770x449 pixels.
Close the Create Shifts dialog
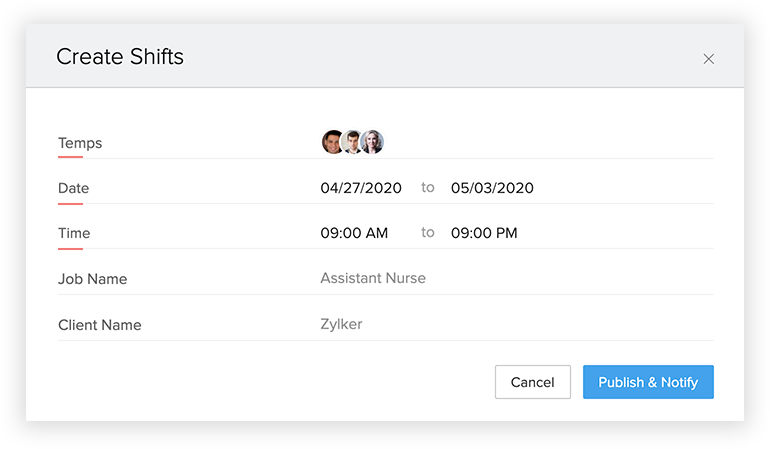point(708,59)
